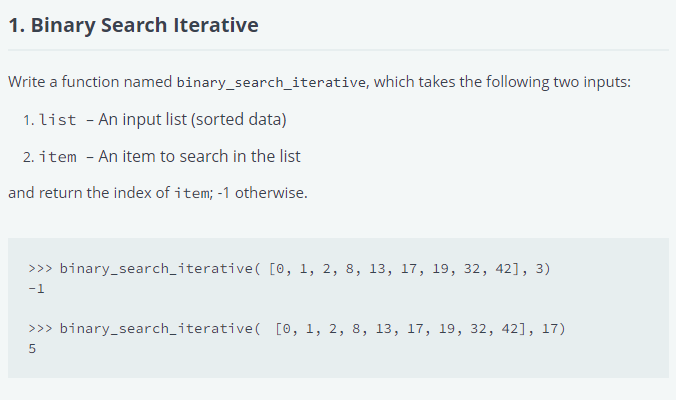The image size is (676, 400).
Task: Click the text "An input list (sorted data)"
Action: (192, 120)
